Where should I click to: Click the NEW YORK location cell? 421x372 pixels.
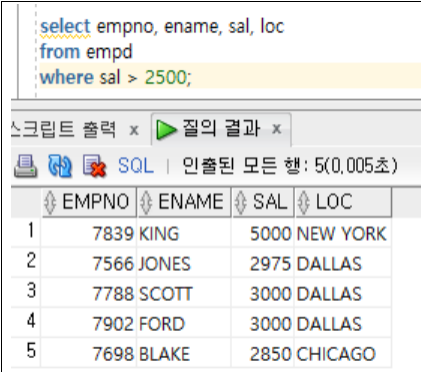pyautogui.click(x=343, y=233)
